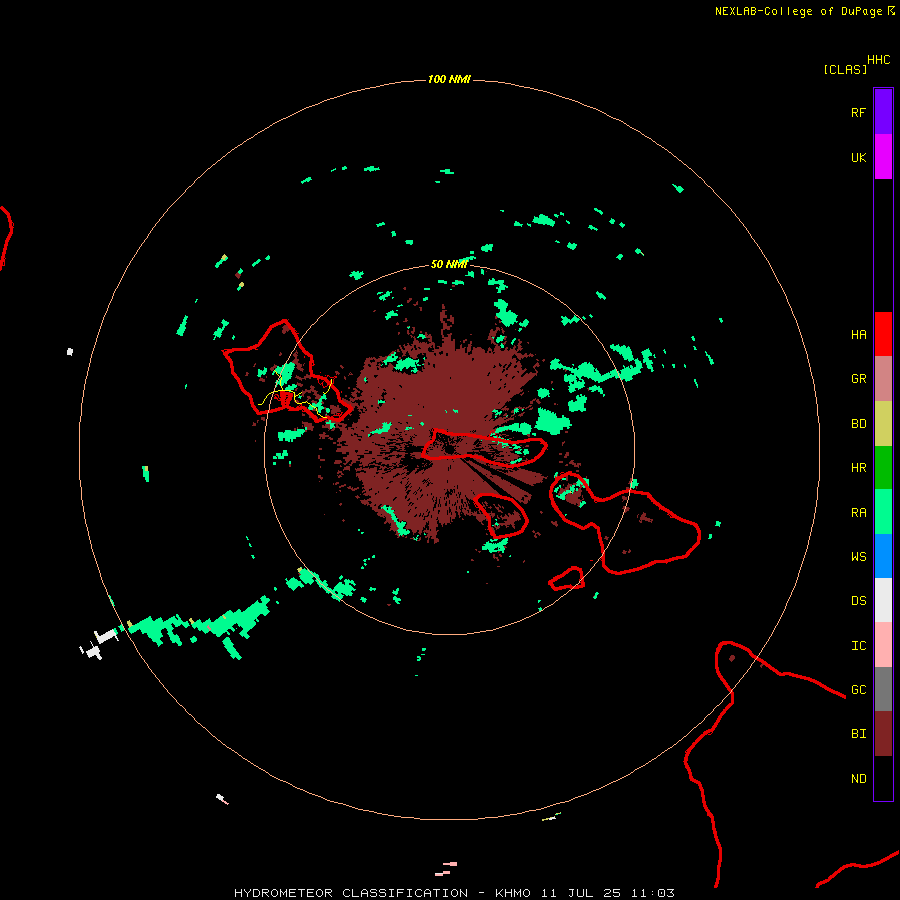Click the GR legend label
This screenshot has height=900, width=900.
click(858, 379)
